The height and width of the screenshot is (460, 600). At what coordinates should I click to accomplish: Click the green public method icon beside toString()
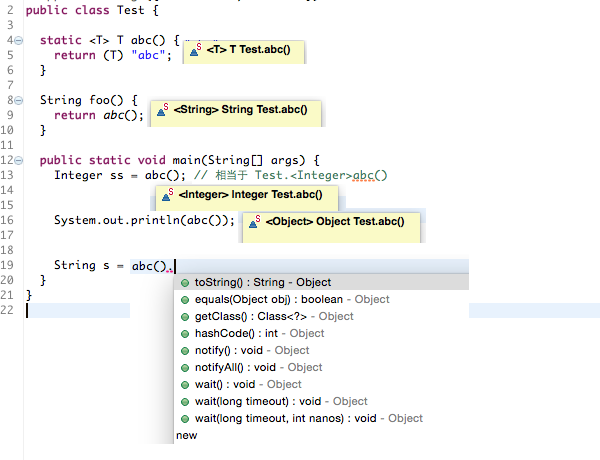[x=185, y=283]
